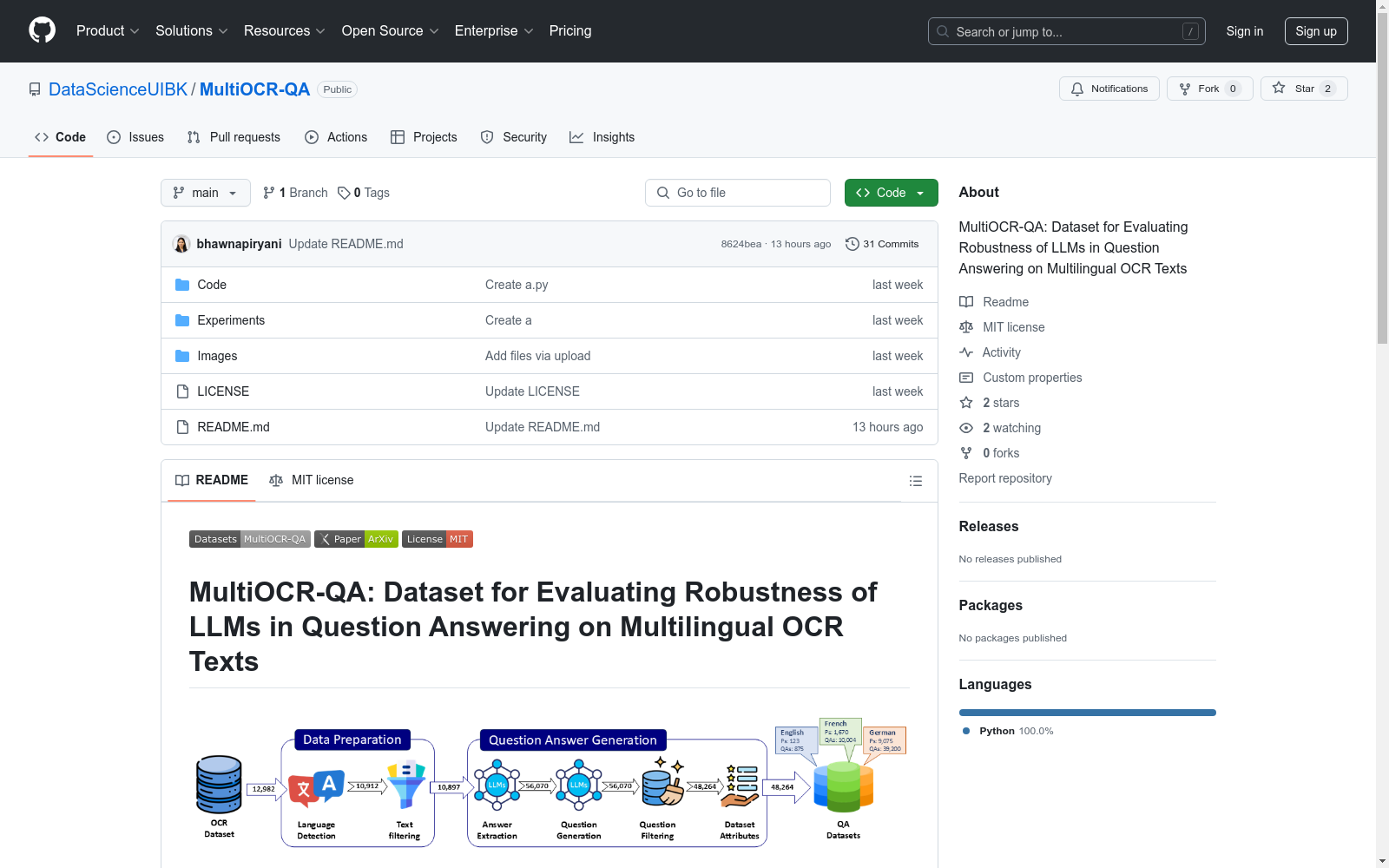The height and width of the screenshot is (868, 1389).
Task: Select the README tab in file viewer
Action: [212, 480]
